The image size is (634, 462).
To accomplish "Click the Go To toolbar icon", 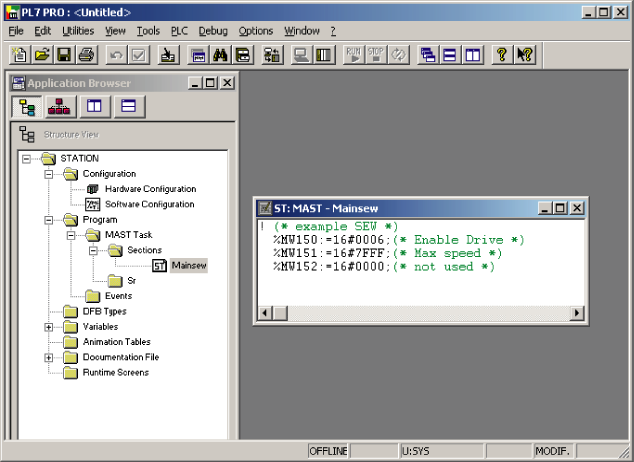I will click(x=168, y=55).
